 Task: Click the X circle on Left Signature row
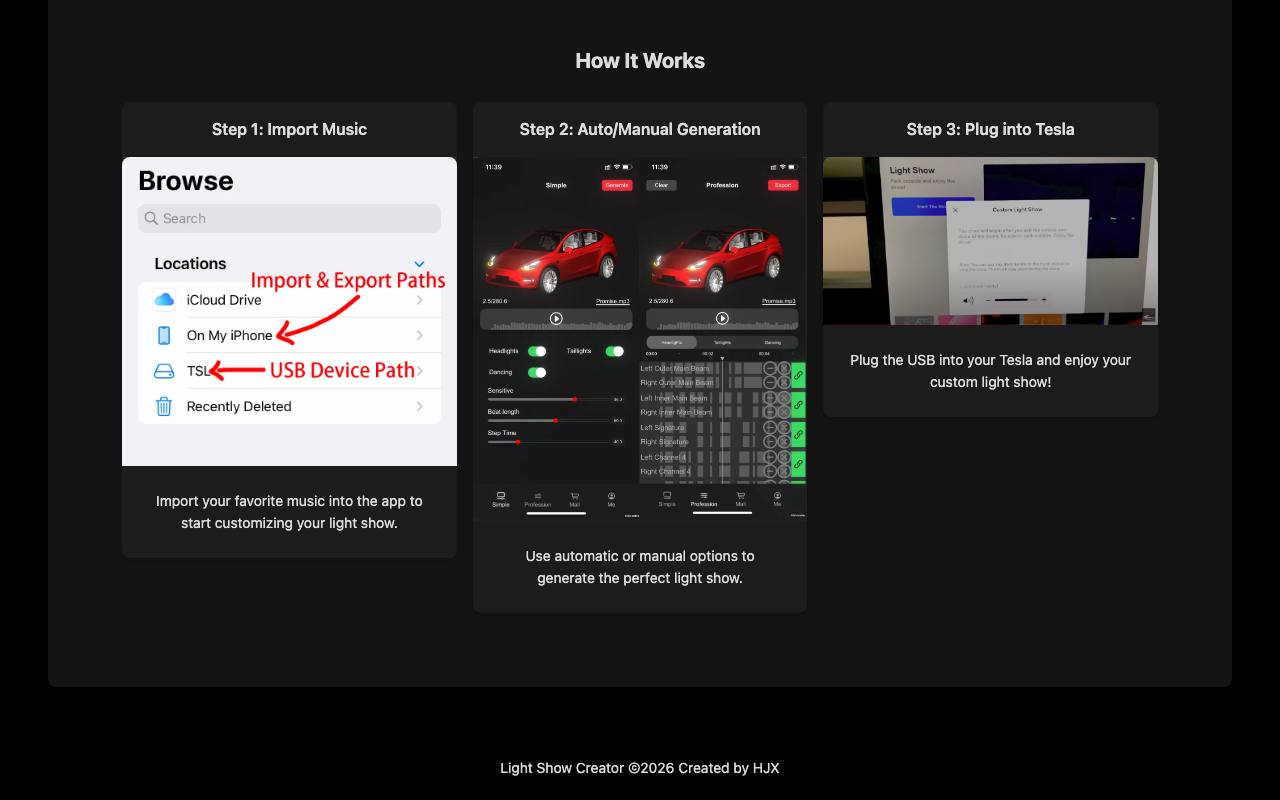pos(784,428)
